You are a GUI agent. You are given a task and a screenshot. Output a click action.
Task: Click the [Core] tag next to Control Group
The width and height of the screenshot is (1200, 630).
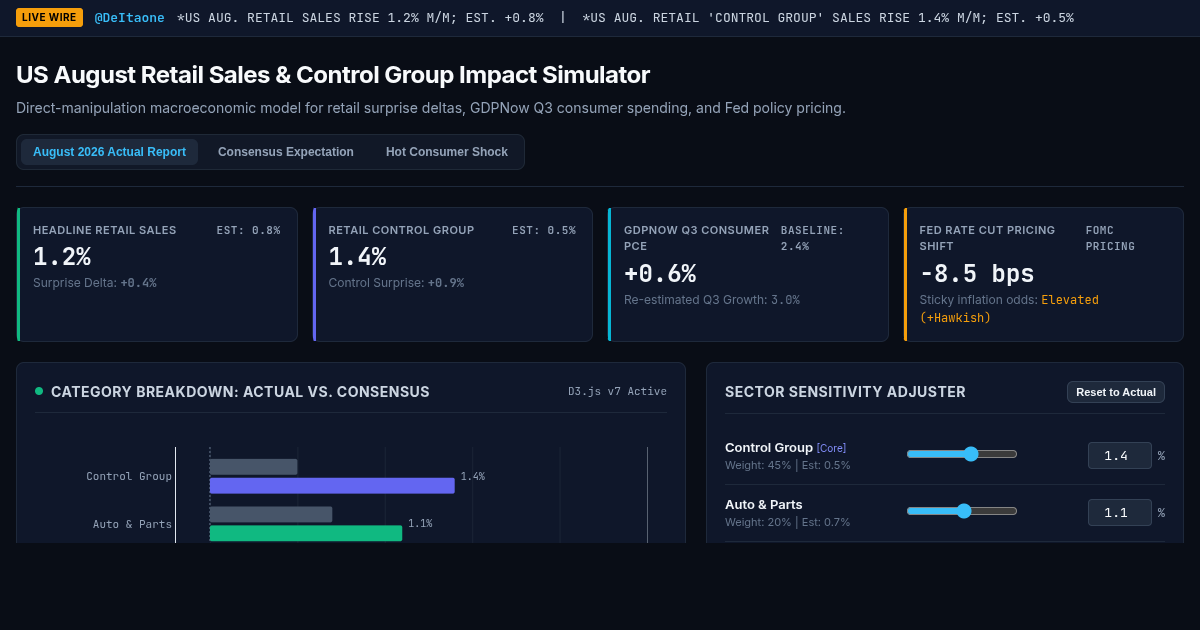(831, 448)
